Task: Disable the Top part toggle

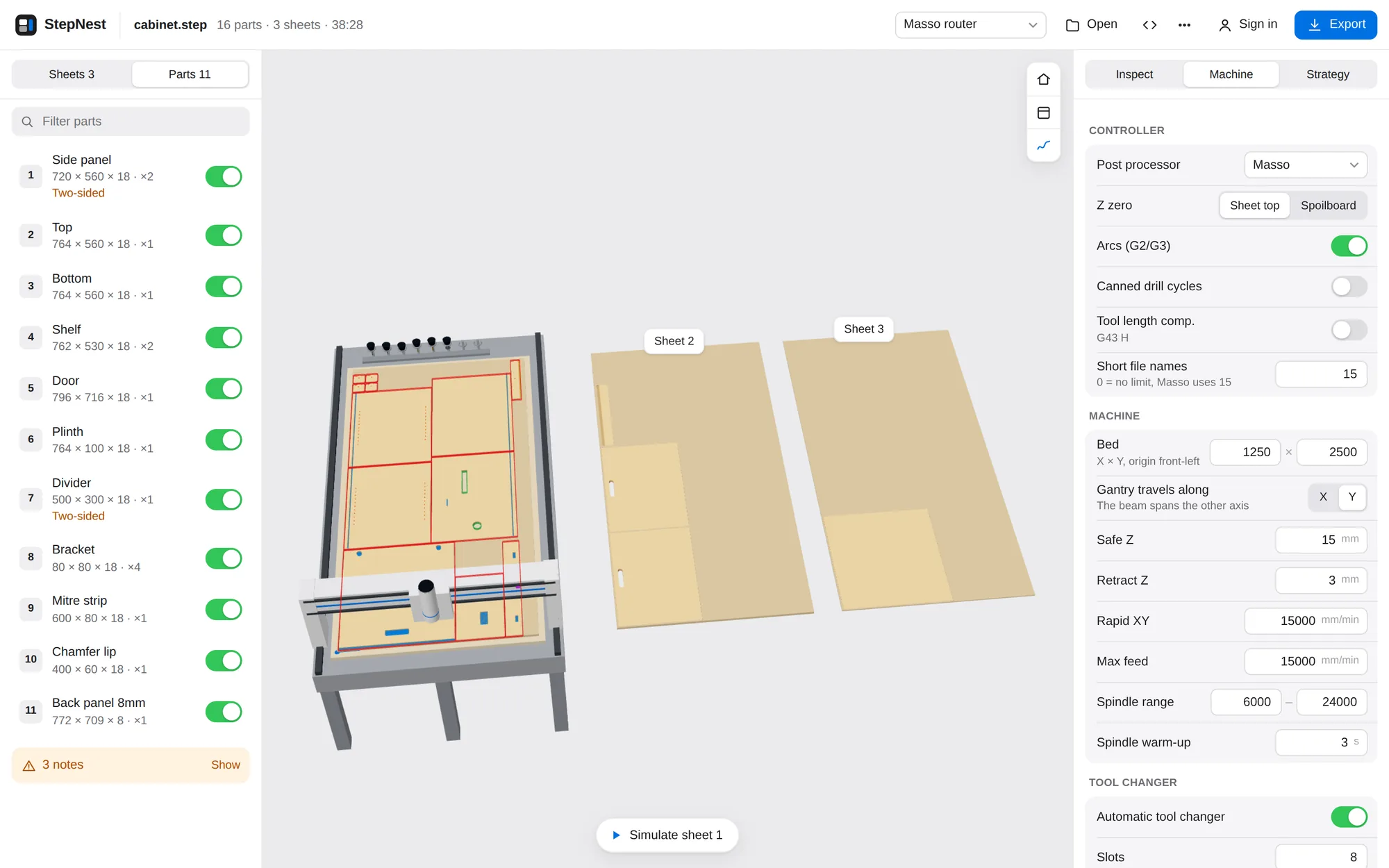Action: click(x=224, y=235)
